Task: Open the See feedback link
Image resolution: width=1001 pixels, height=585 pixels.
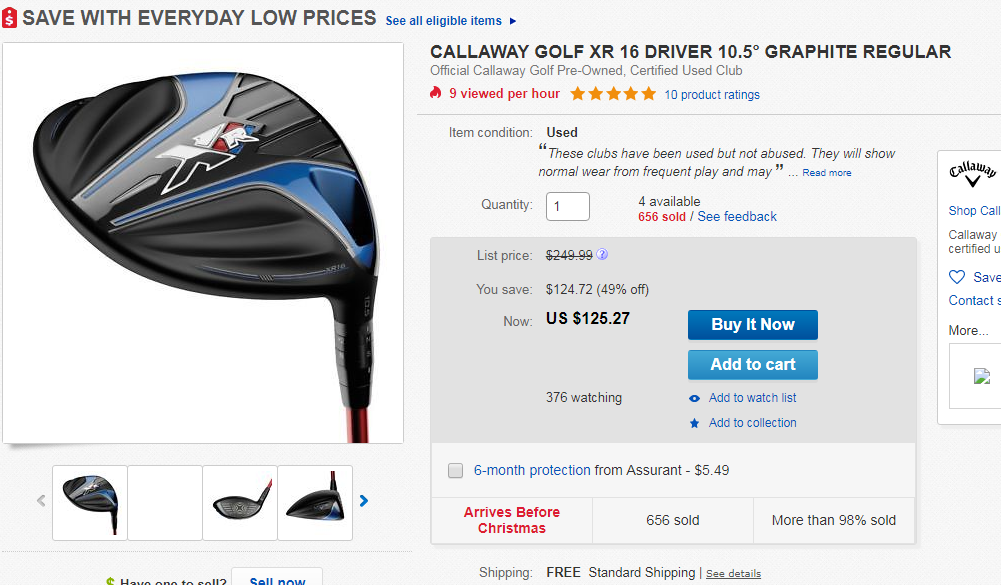Action: [x=737, y=216]
